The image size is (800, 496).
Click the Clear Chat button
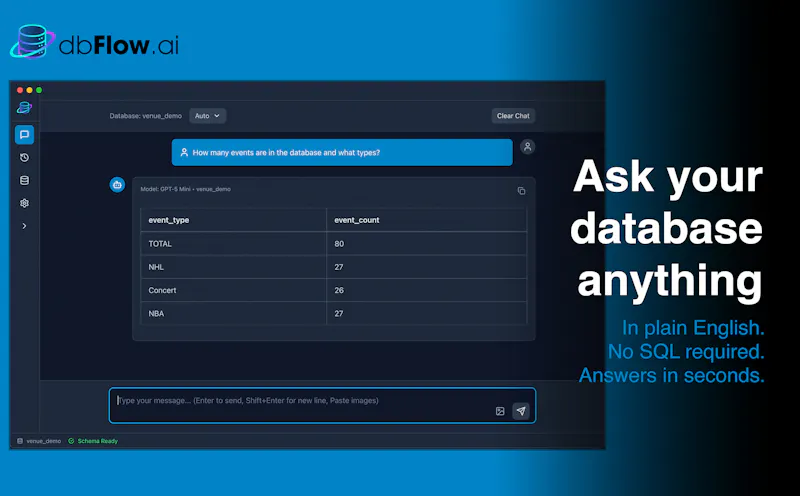(x=513, y=116)
